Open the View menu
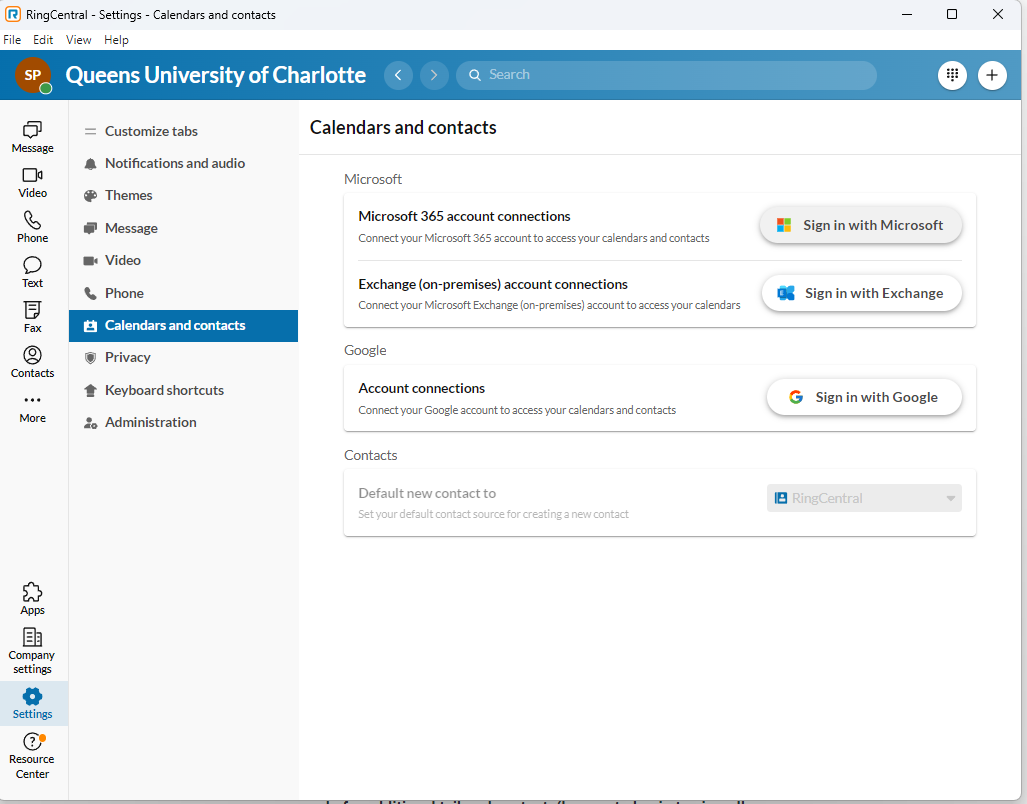 tap(79, 40)
